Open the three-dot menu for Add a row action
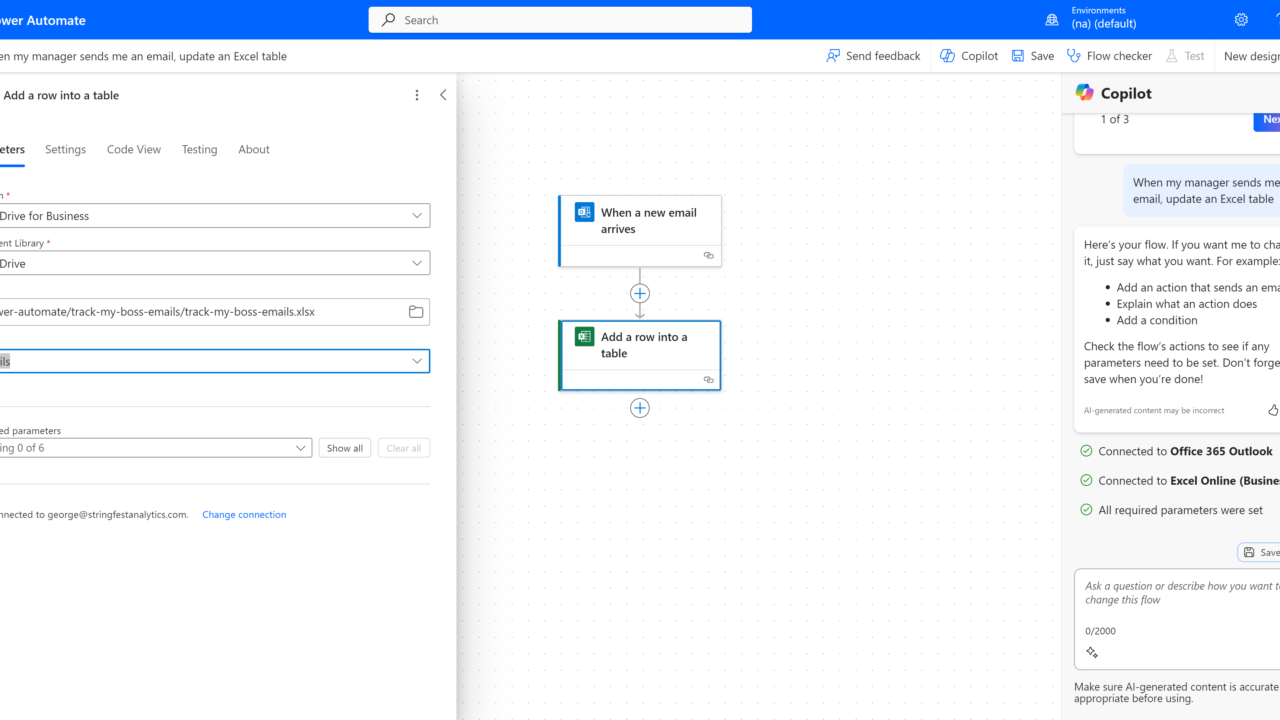Image resolution: width=1280 pixels, height=720 pixels. [417, 95]
